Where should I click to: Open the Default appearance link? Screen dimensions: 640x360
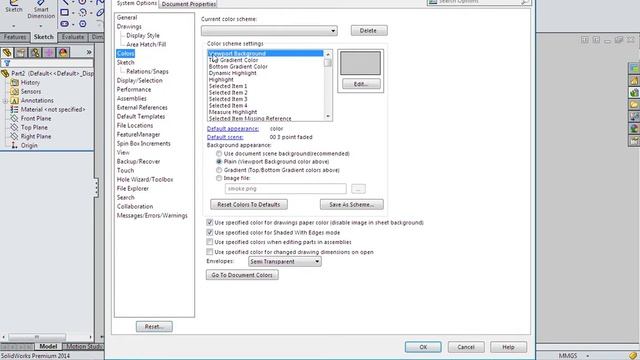[x=233, y=129]
